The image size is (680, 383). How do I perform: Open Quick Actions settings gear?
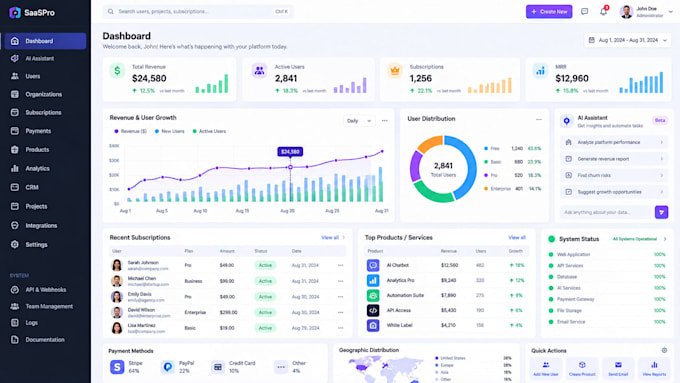click(x=664, y=350)
